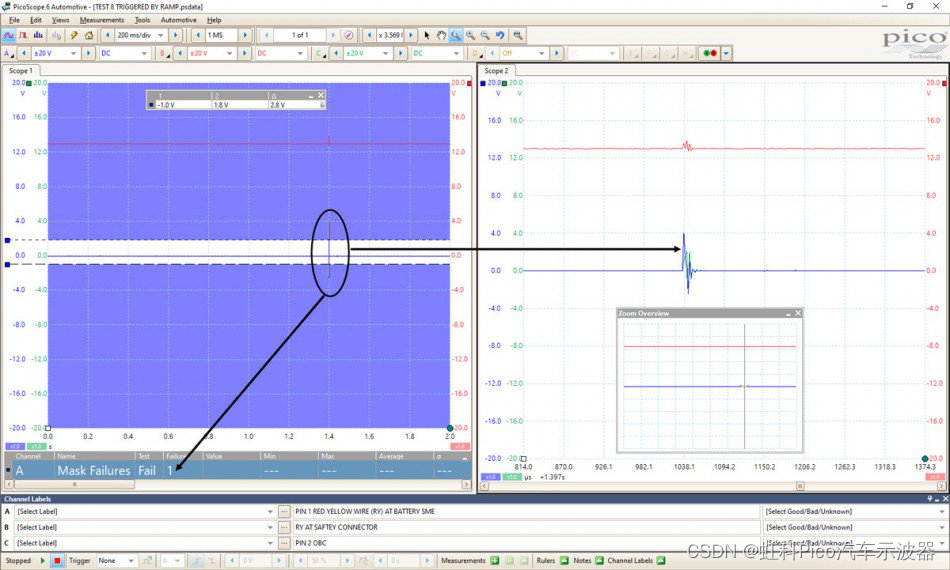
Task: Toggle the Notes panel icon
Action: click(x=599, y=561)
